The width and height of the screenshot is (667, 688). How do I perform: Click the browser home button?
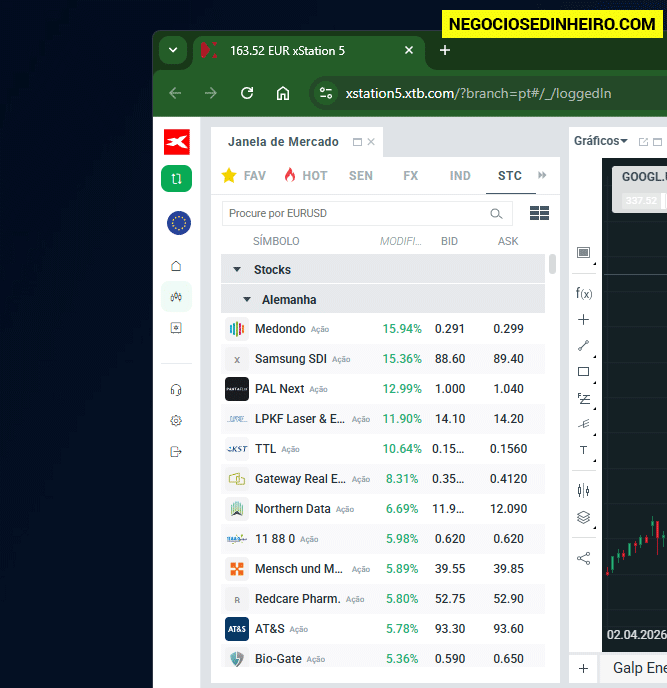[x=283, y=93]
